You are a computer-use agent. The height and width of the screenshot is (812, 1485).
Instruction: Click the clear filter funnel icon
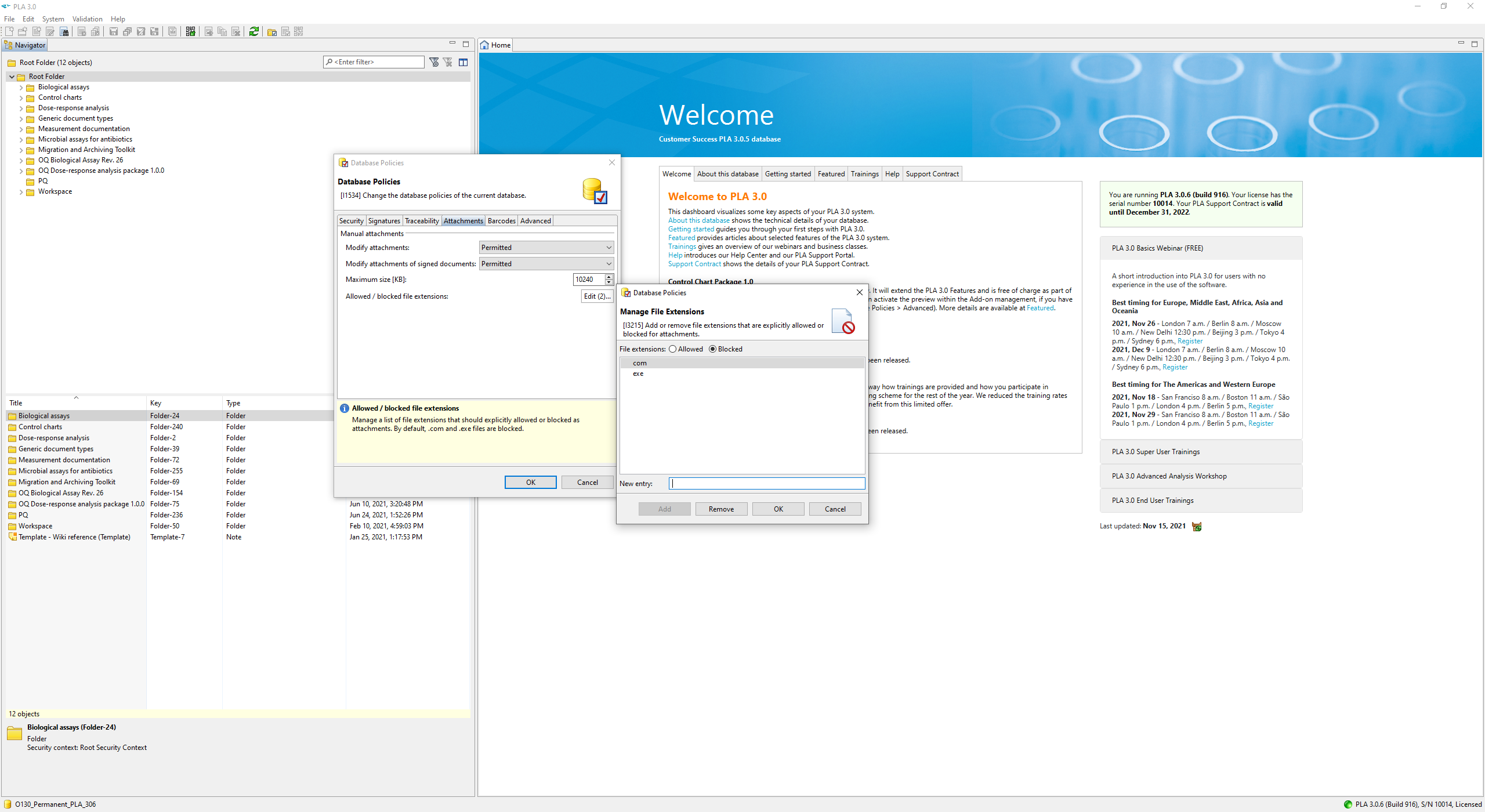pos(448,62)
